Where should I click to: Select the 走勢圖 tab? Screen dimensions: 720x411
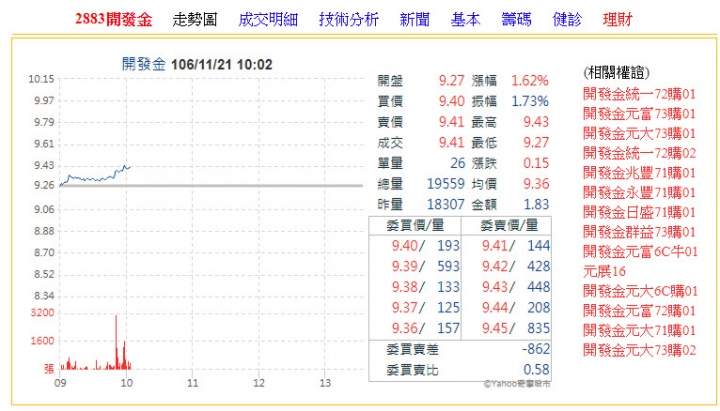(194, 19)
